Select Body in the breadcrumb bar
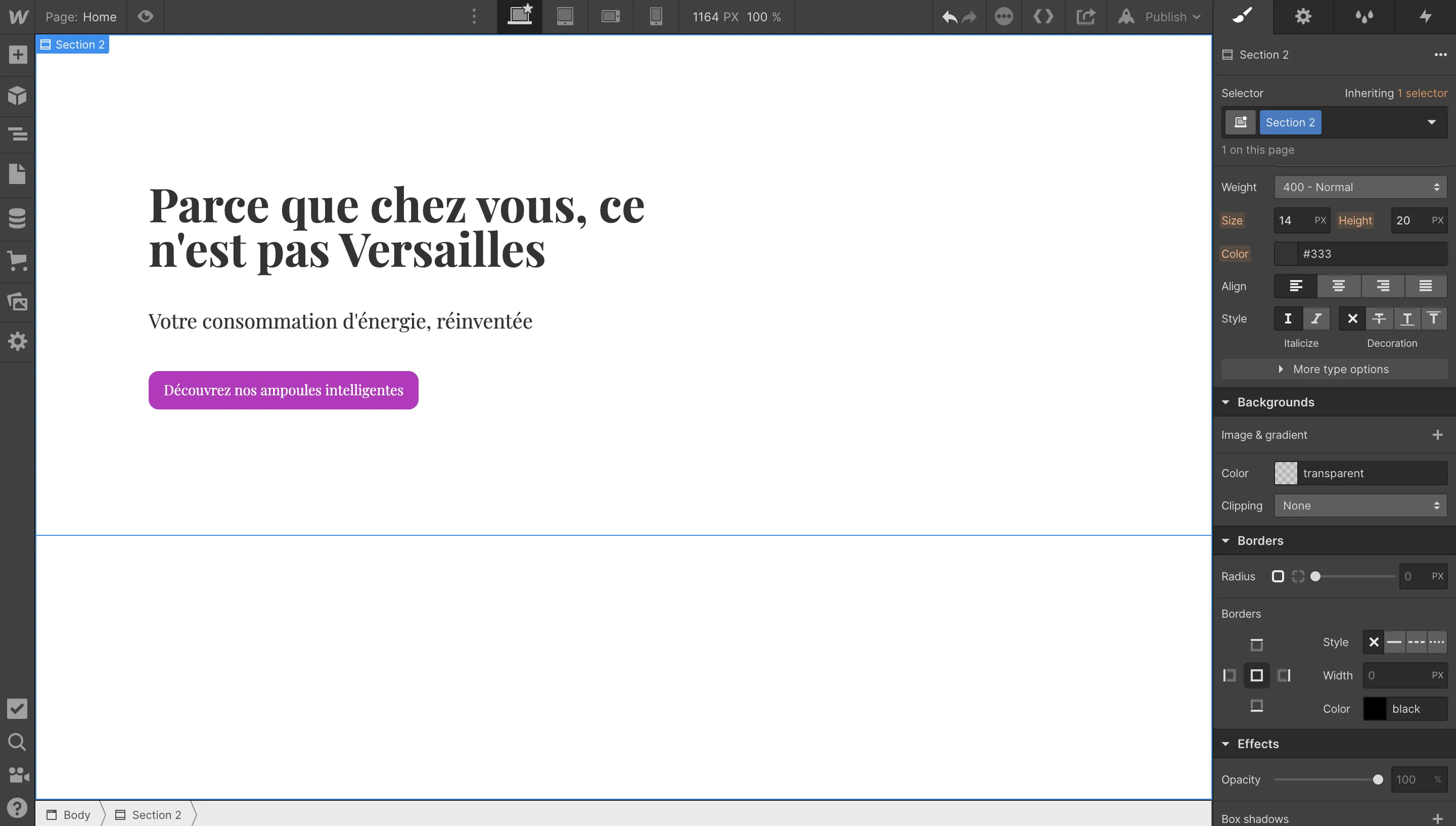This screenshot has width=1456, height=826. point(69,815)
